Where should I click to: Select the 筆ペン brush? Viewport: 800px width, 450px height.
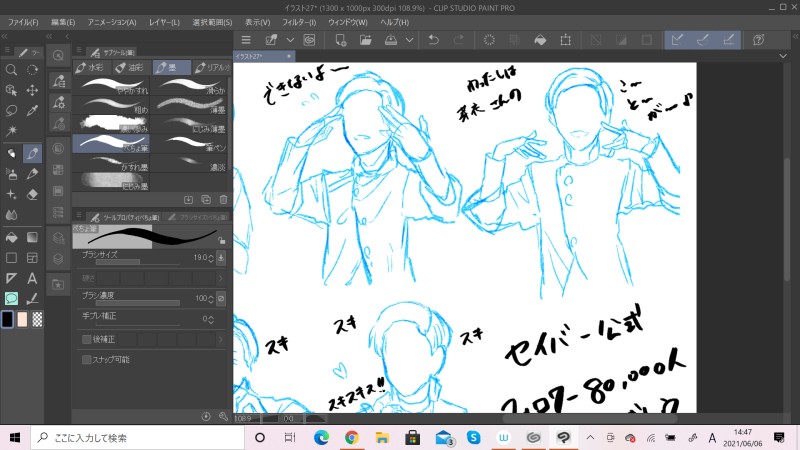click(x=190, y=143)
